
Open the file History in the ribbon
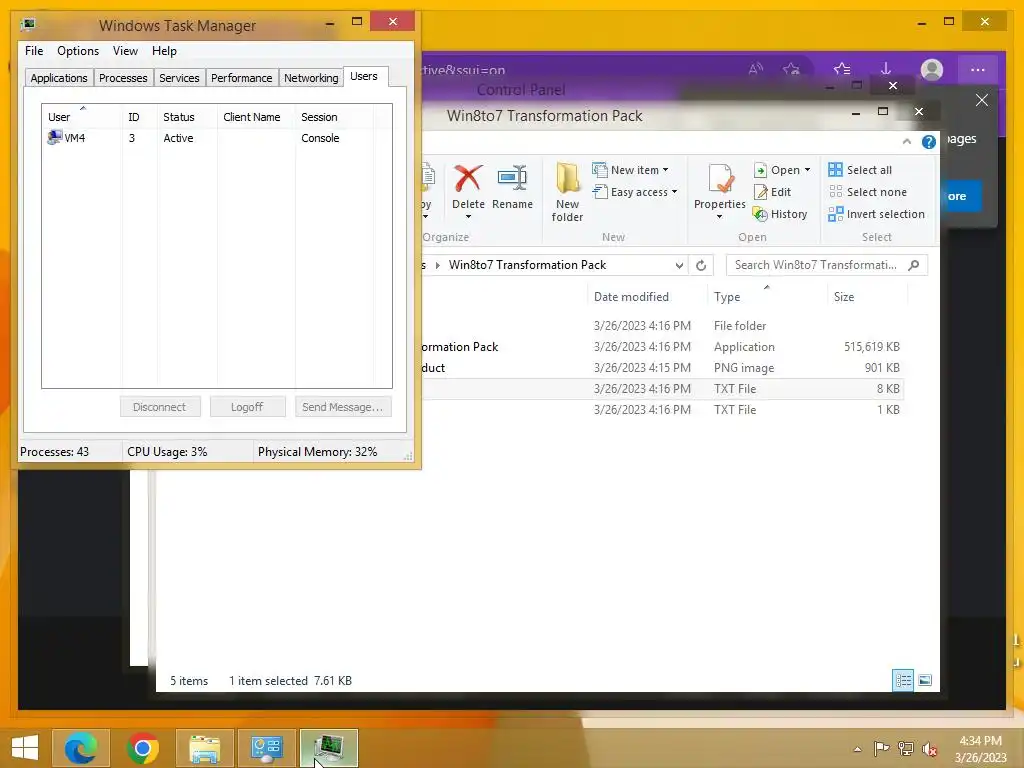pyautogui.click(x=780, y=214)
